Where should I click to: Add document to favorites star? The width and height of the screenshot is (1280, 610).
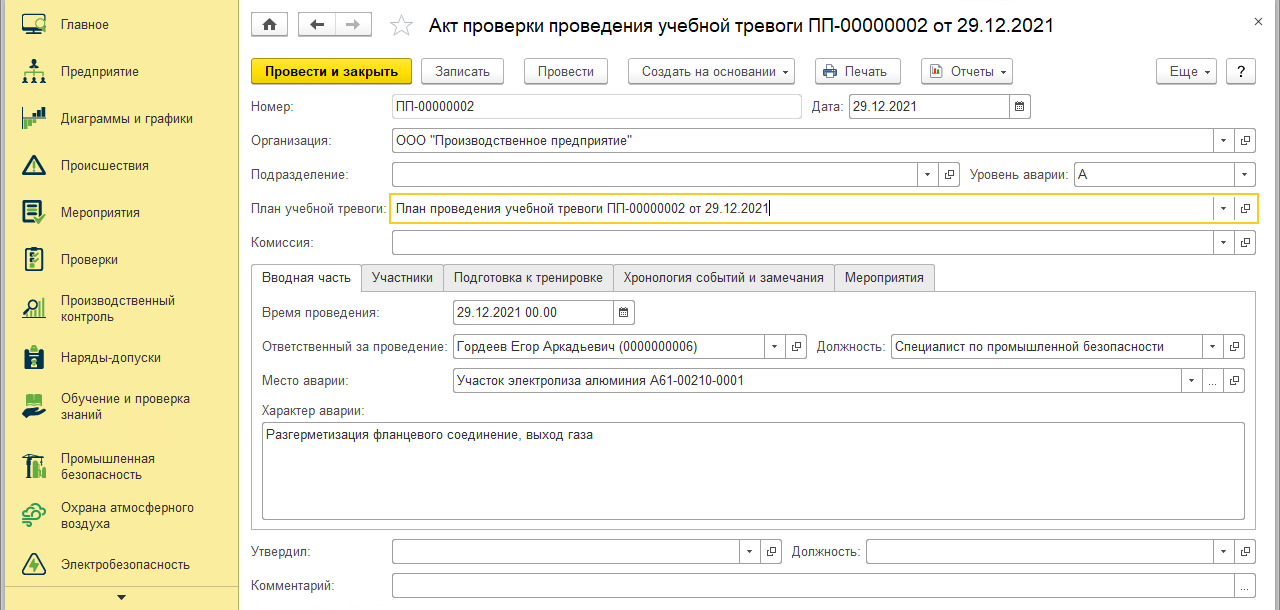point(400,25)
